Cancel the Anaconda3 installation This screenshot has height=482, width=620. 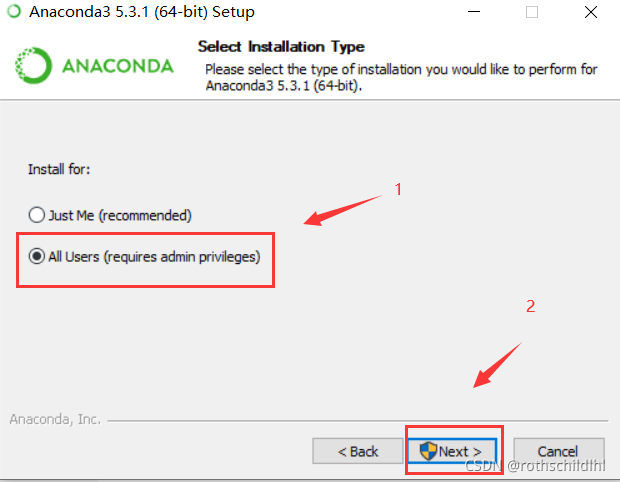(x=559, y=451)
